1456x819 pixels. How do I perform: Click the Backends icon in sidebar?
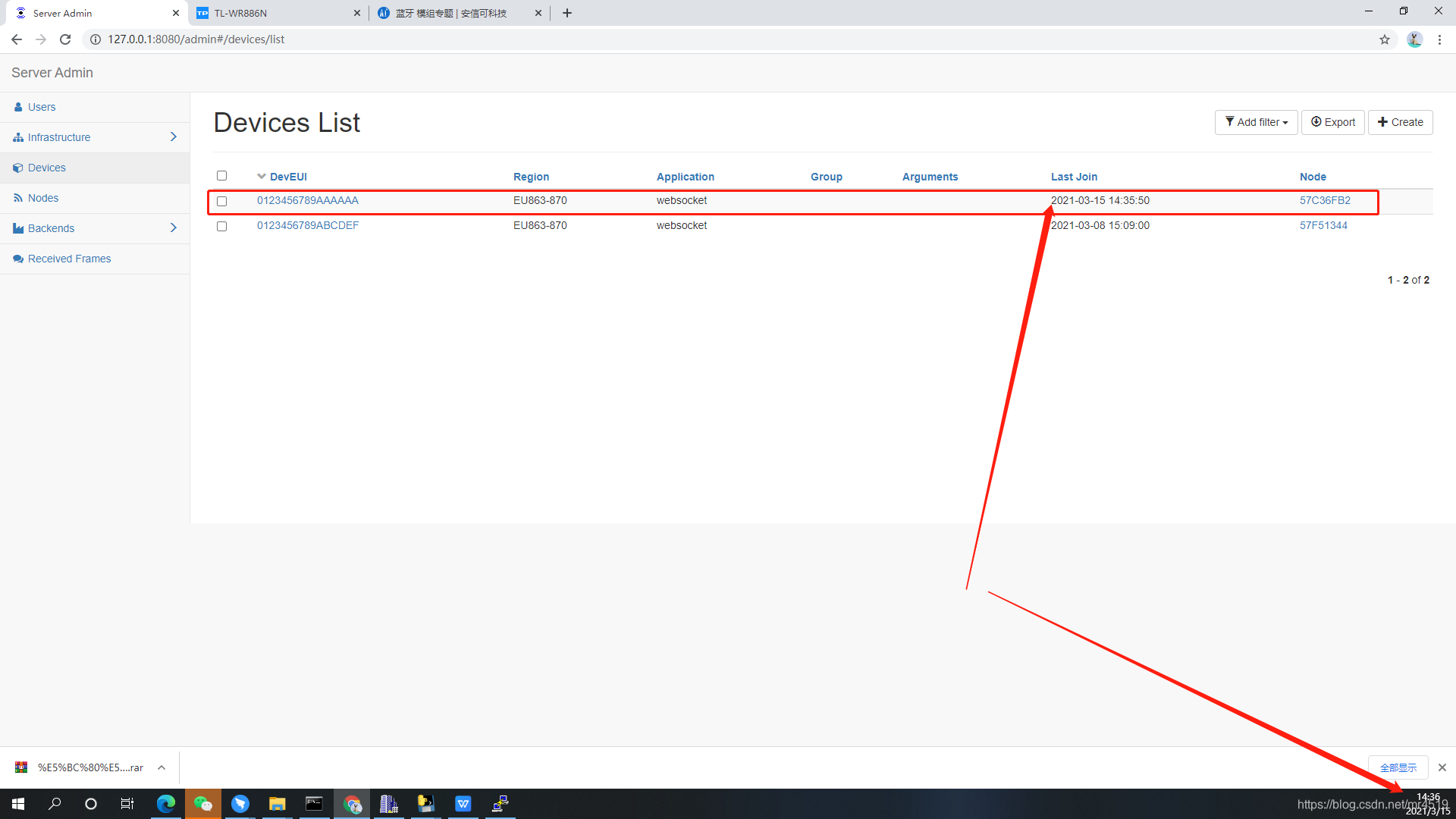pos(18,228)
